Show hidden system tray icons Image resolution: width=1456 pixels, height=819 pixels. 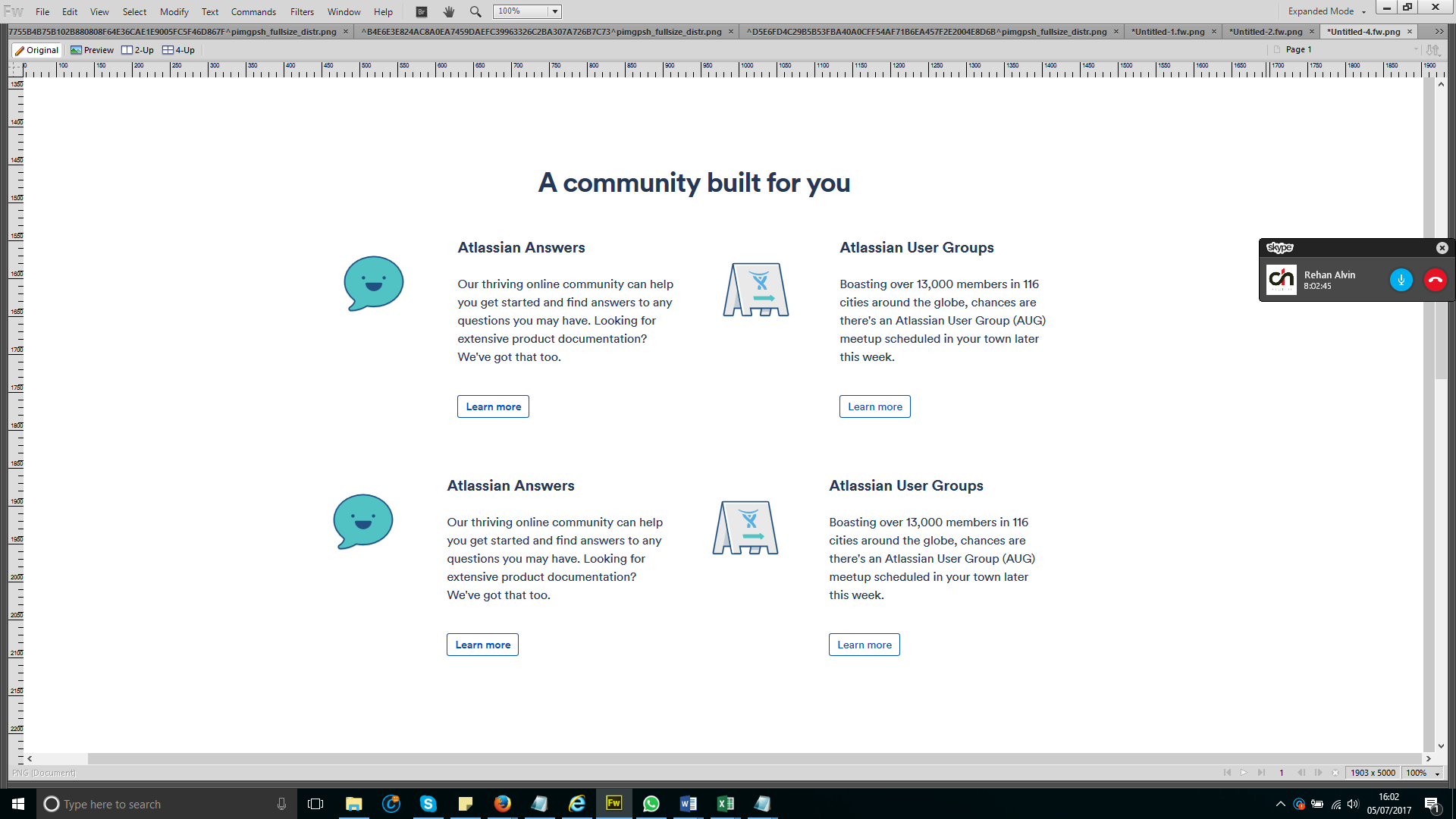click(x=1281, y=804)
